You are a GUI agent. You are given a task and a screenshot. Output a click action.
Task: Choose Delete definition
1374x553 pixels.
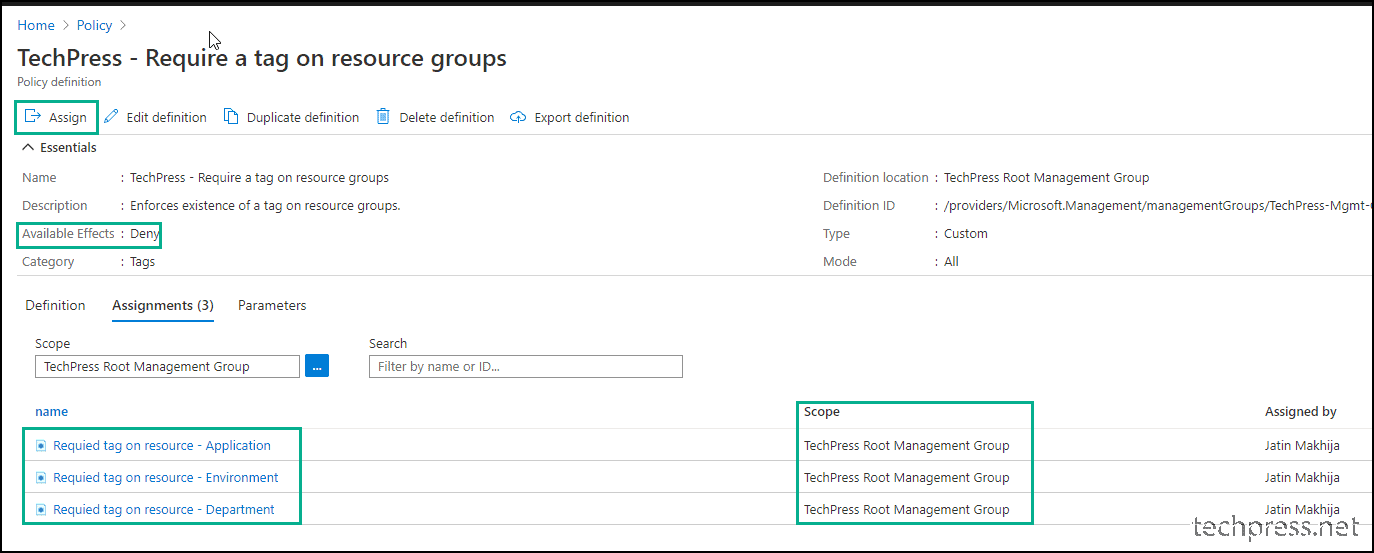tap(447, 118)
